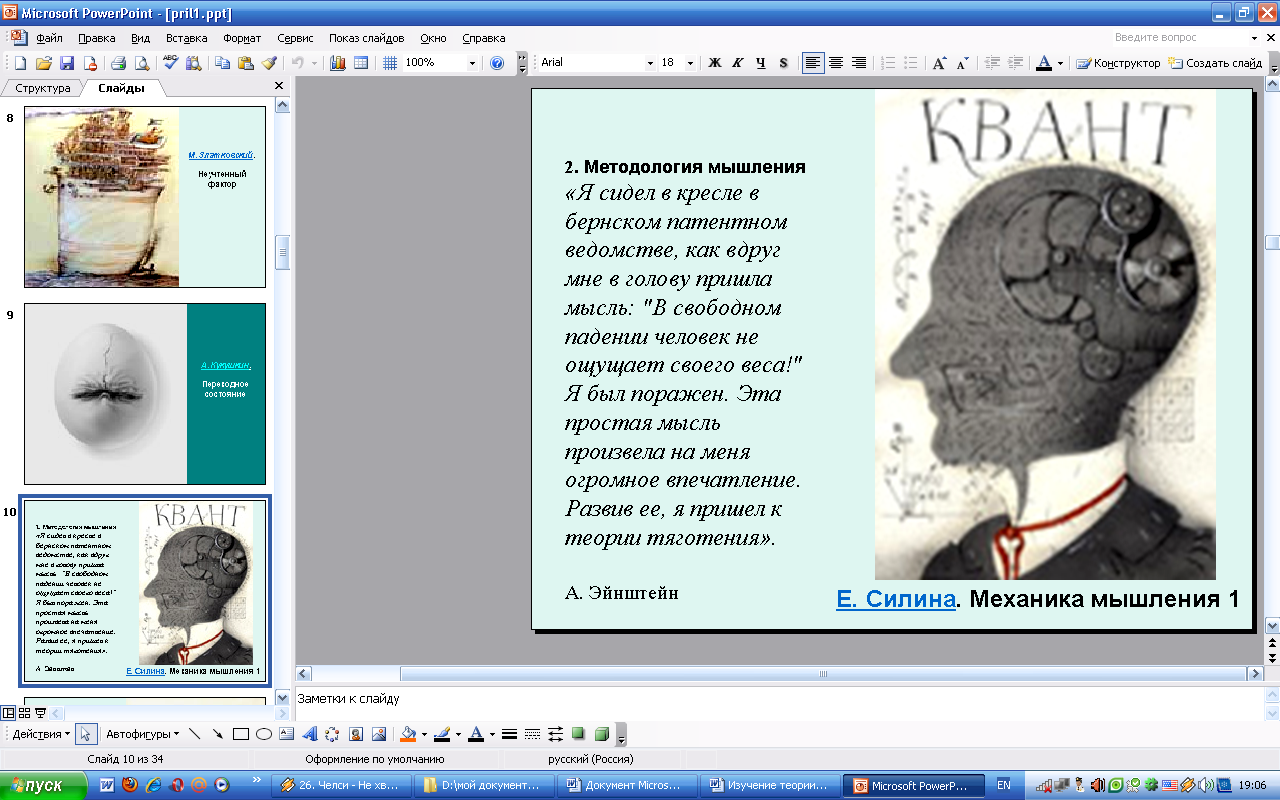Open the Arial font name dropdown
The image size is (1280, 800).
649,63
